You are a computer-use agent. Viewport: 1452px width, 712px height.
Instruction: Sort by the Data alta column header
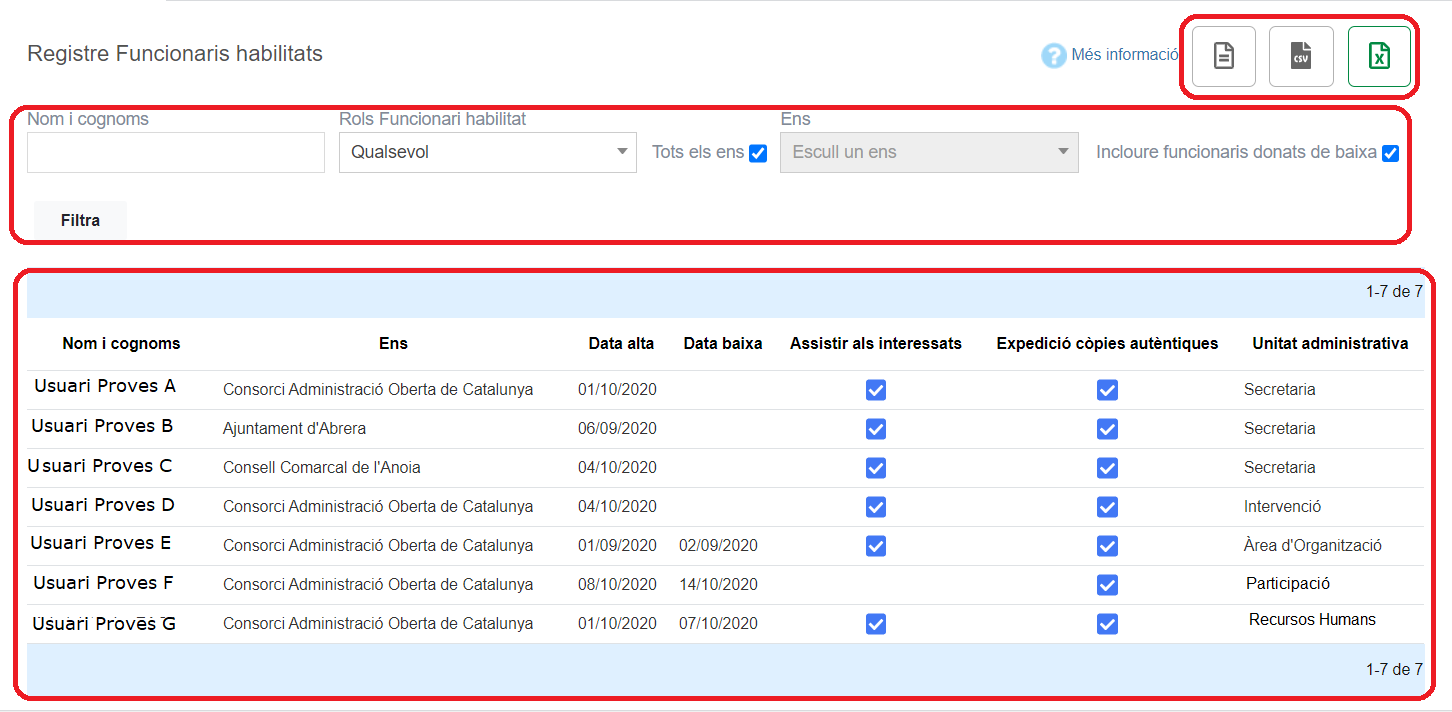click(x=621, y=344)
